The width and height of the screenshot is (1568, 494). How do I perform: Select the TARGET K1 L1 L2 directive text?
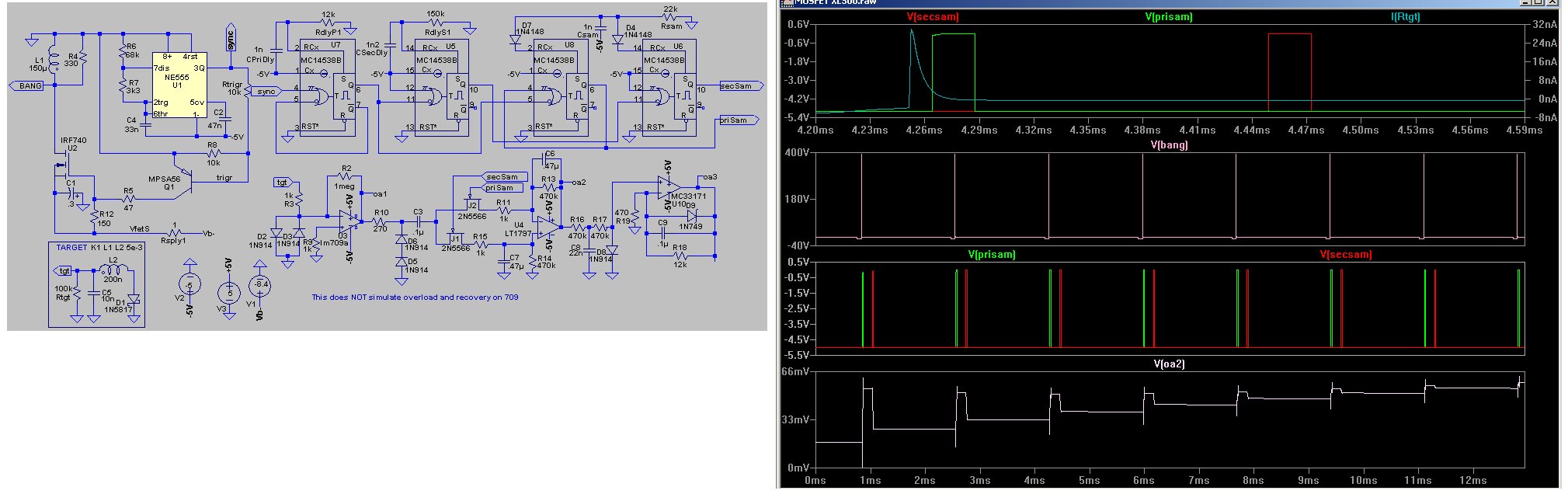click(x=99, y=248)
